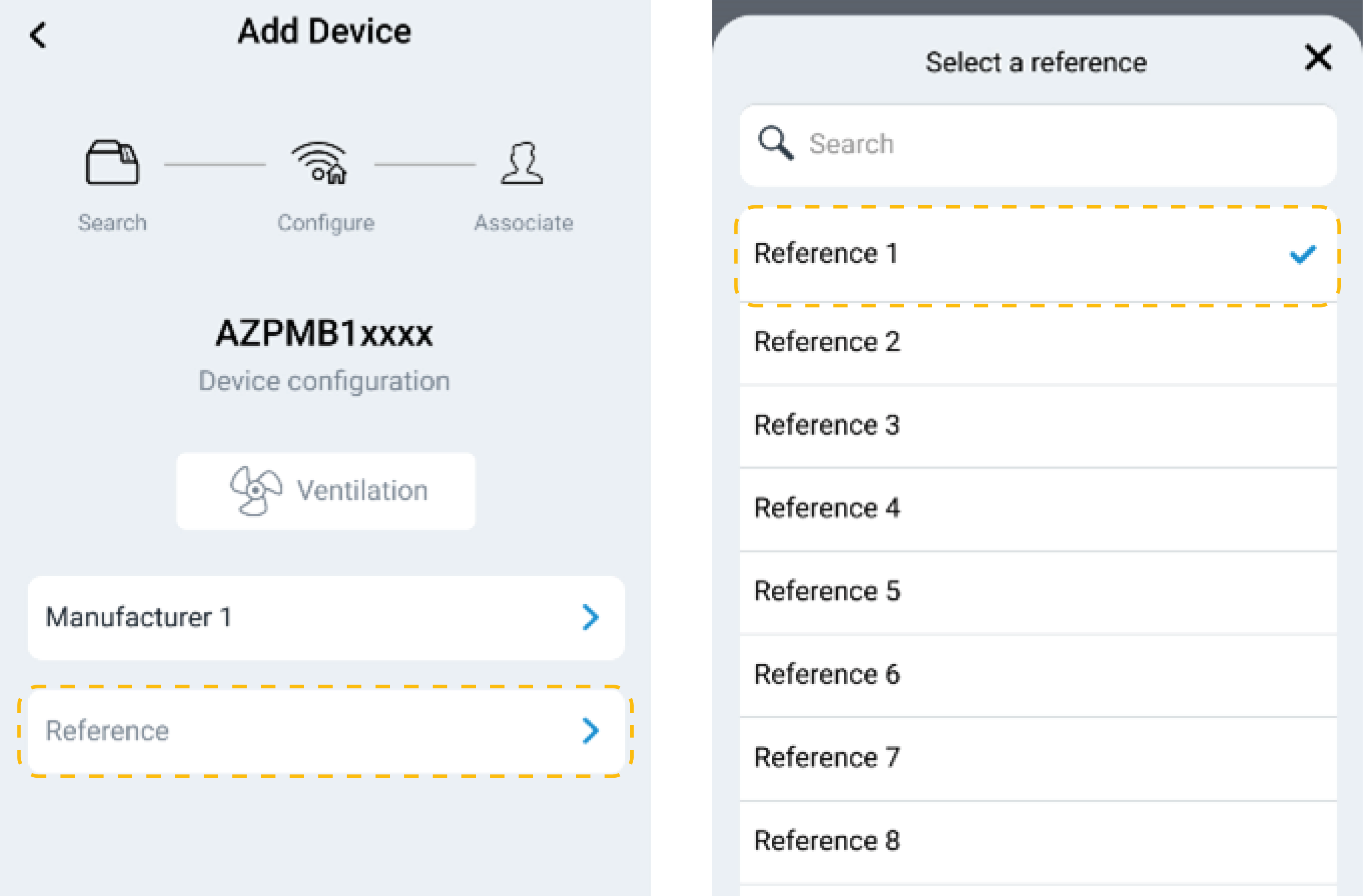Go back with the left arrow icon
Image resolution: width=1363 pixels, height=896 pixels.
coord(38,34)
